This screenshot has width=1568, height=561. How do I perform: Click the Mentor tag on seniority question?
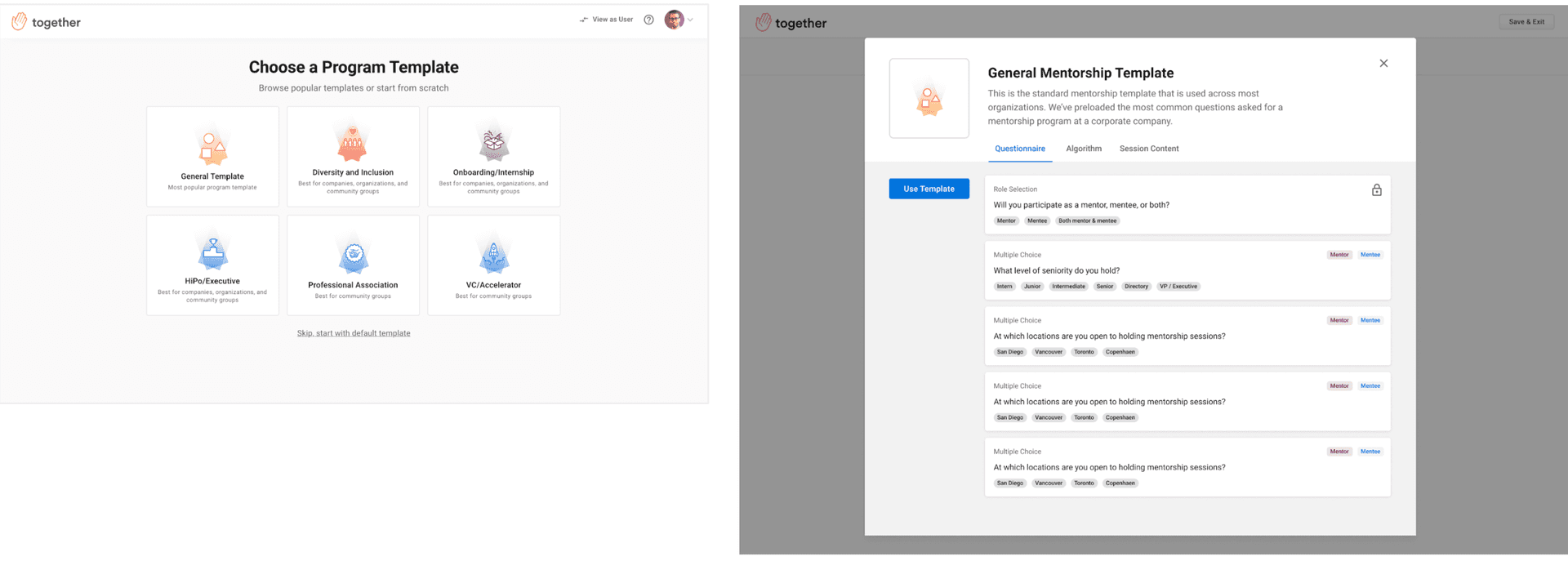pos(1339,255)
